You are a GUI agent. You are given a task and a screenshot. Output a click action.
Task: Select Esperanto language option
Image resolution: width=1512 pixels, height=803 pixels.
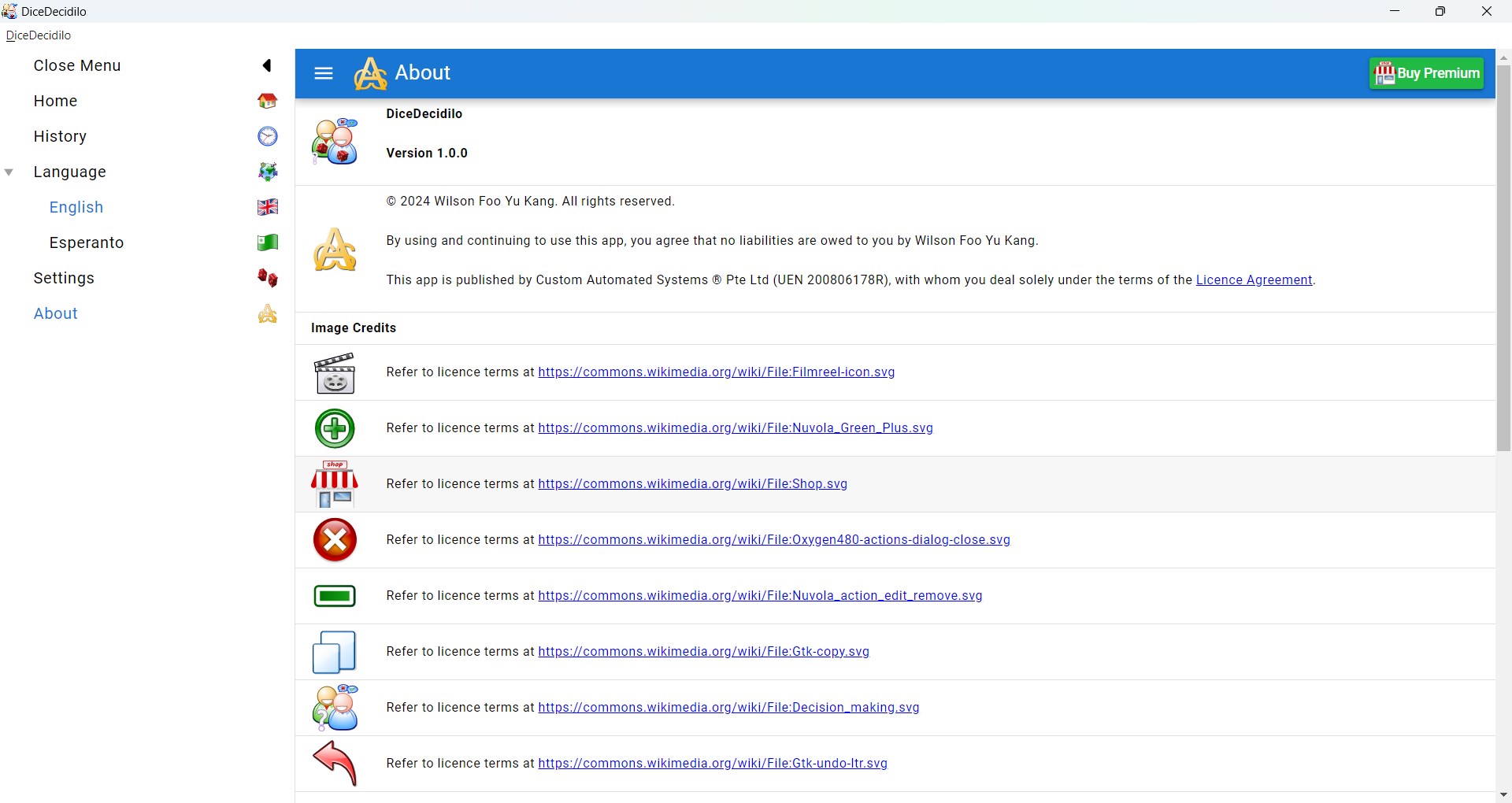point(87,242)
